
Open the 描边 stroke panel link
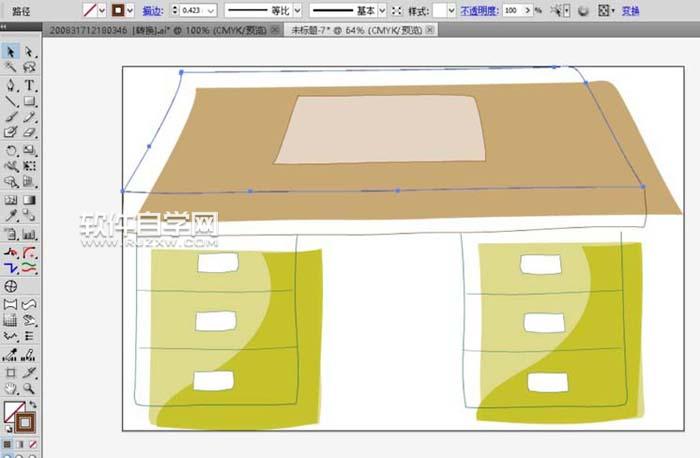click(x=153, y=11)
